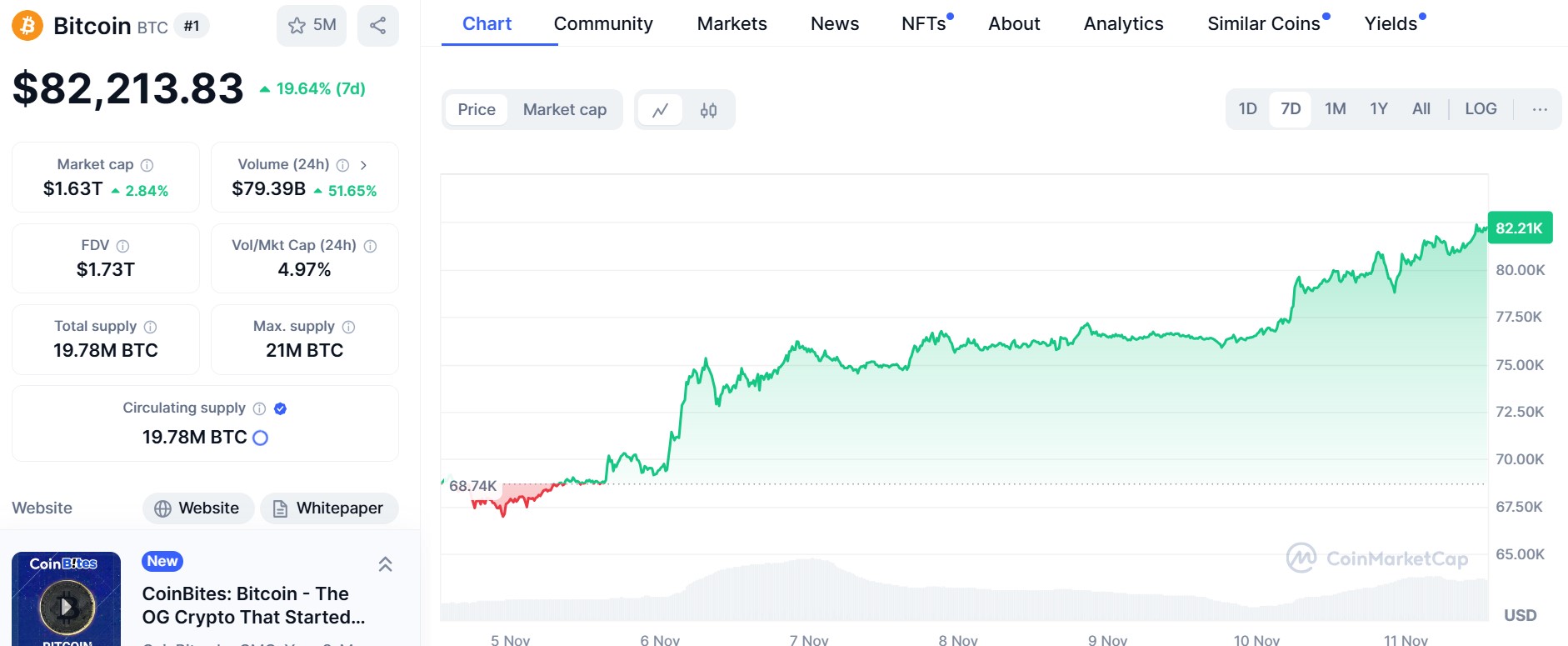
Task: Play the CoinBites video thumbnail
Action: (x=67, y=606)
